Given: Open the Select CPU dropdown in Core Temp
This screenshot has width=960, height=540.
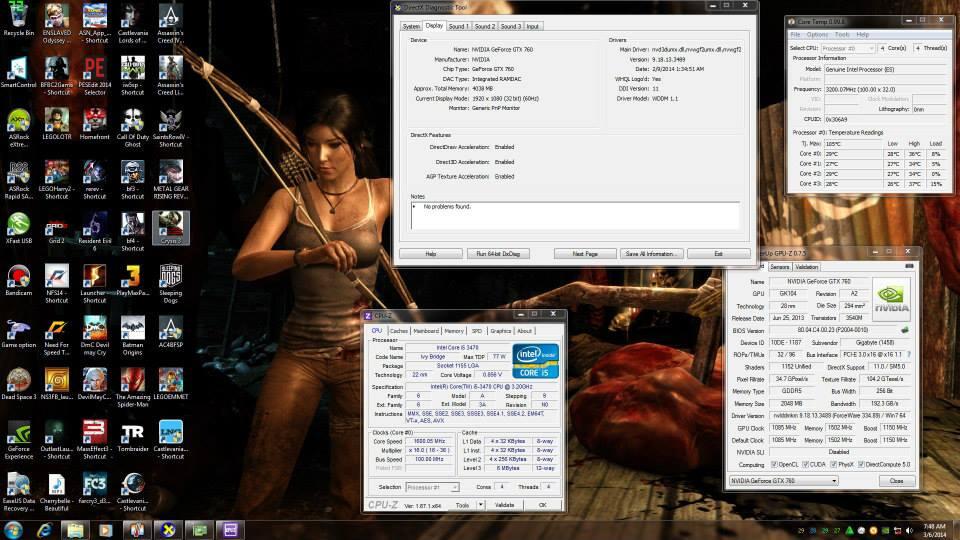Looking at the screenshot, I should click(848, 48).
